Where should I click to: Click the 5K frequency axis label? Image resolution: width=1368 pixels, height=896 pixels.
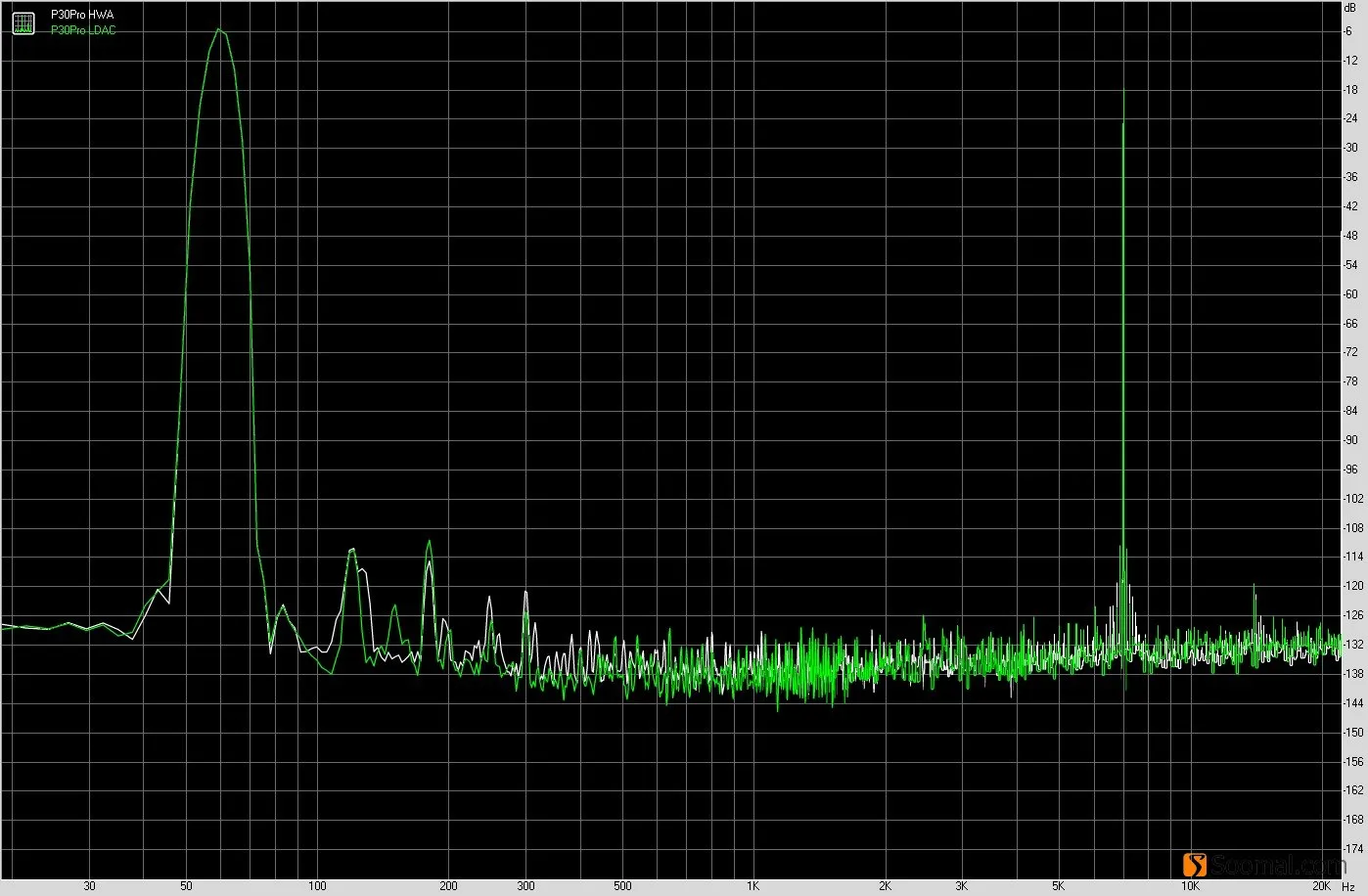(1058, 886)
